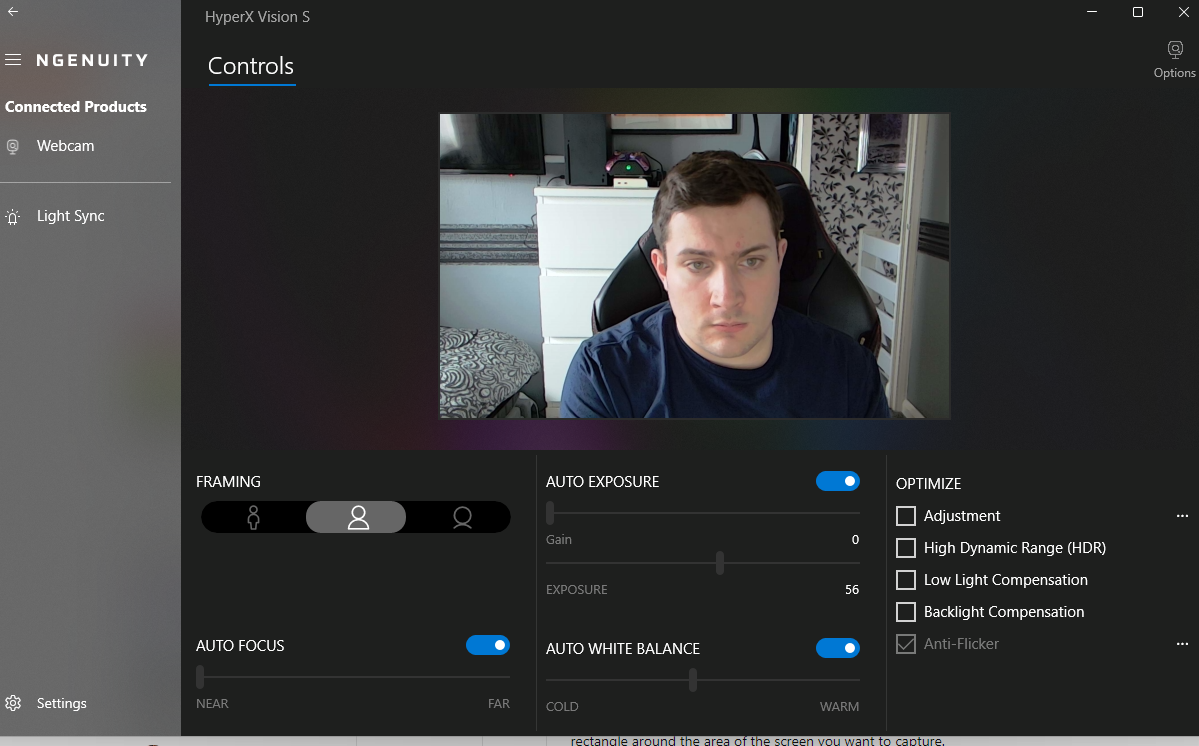This screenshot has width=1199, height=746.
Task: Click the webcam preview image
Action: click(694, 266)
